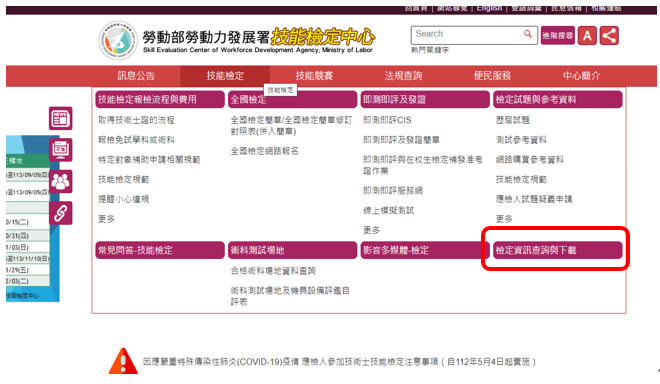Open the 中心簡介 menu
Viewport: 660px width, 384px height.
pyautogui.click(x=581, y=76)
